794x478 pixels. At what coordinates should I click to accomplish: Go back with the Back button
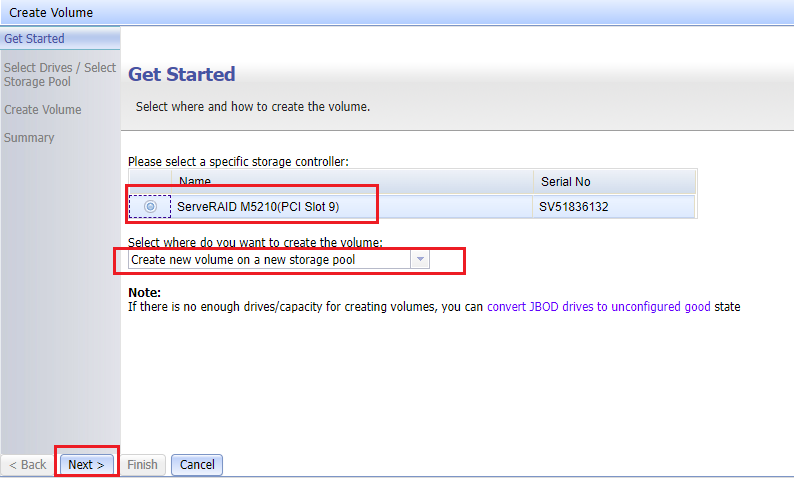click(x=28, y=465)
